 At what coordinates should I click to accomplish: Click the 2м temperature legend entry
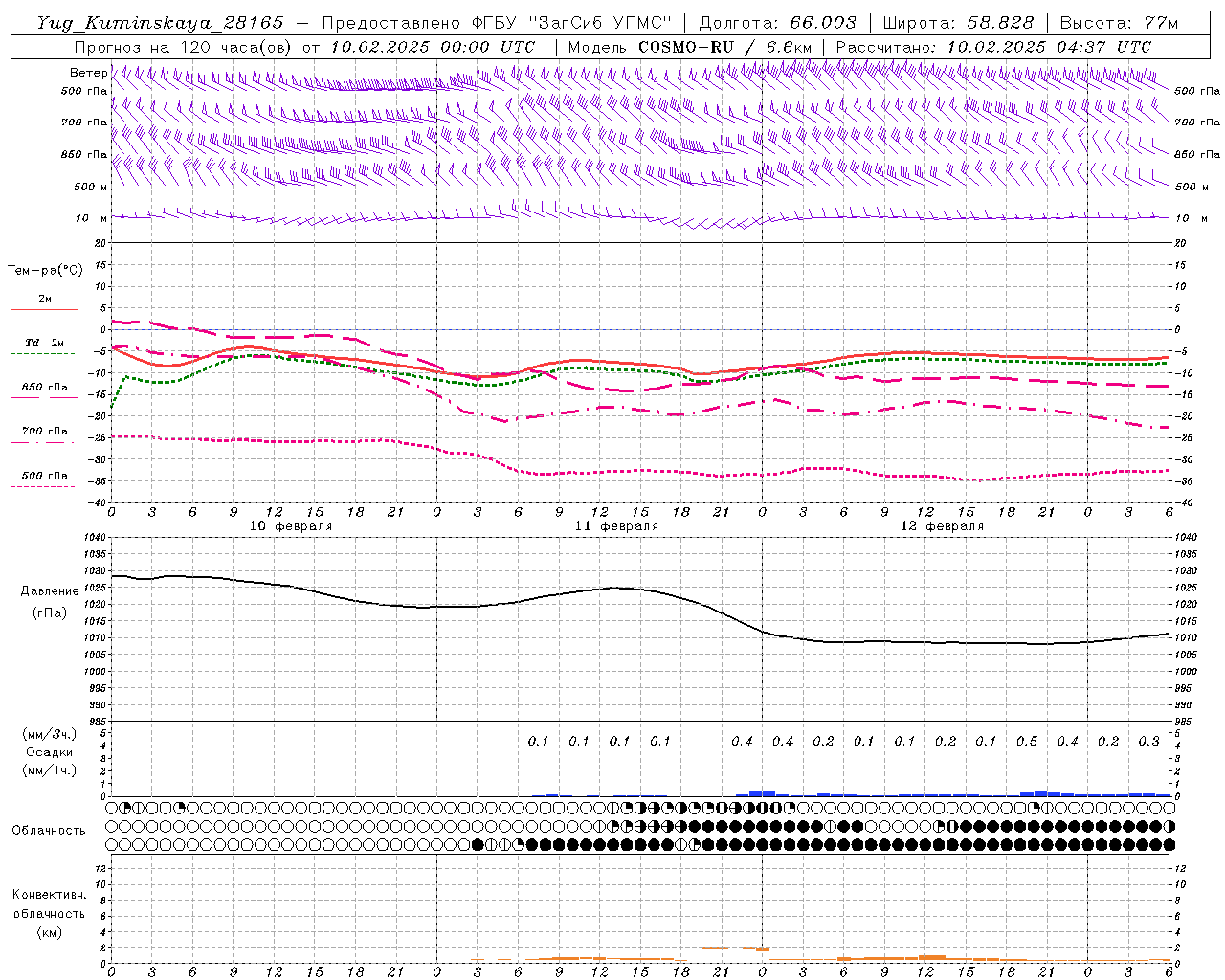(45, 299)
